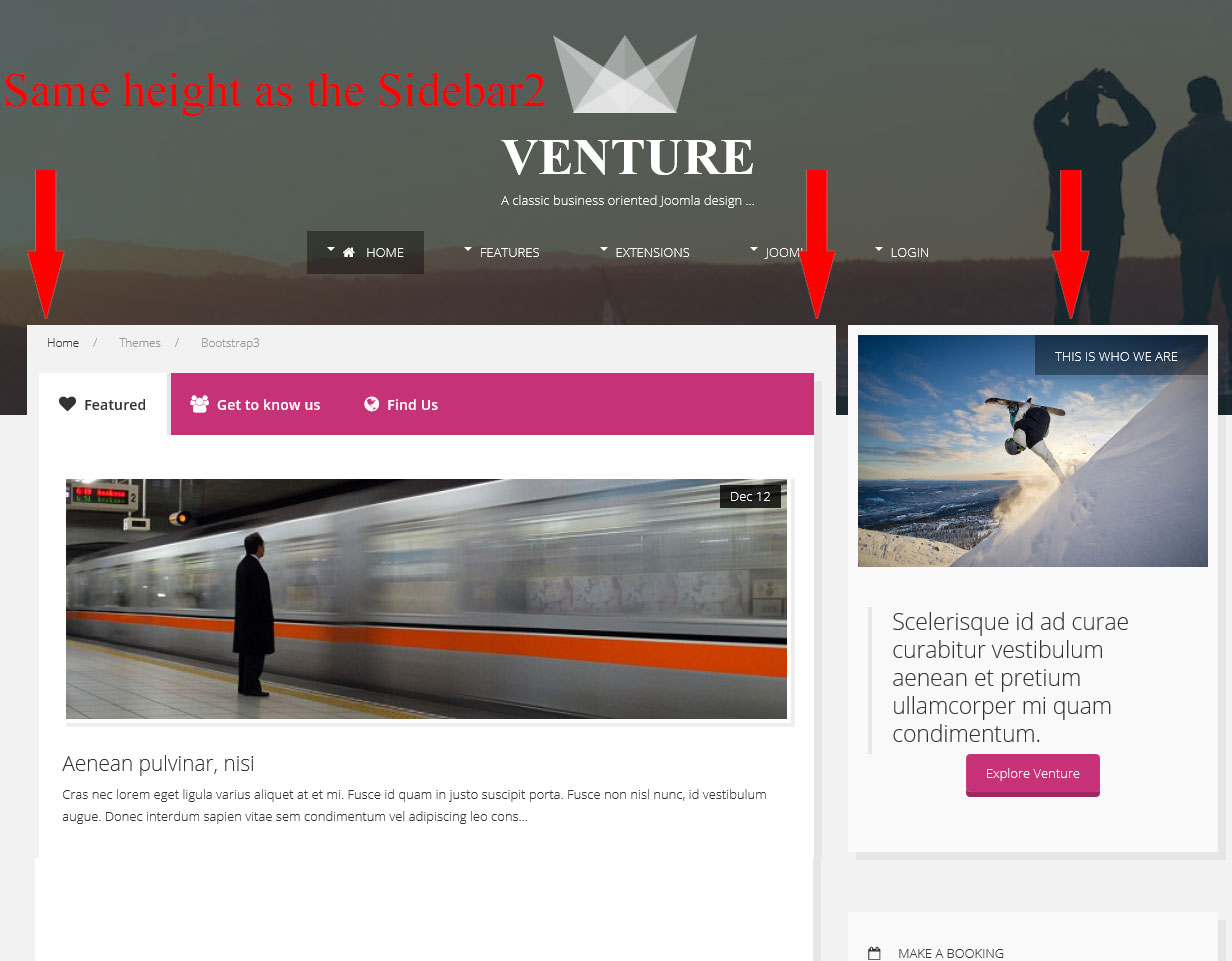Go to Home breadcrumb link
Screen dimensions: 1232x961
point(63,343)
